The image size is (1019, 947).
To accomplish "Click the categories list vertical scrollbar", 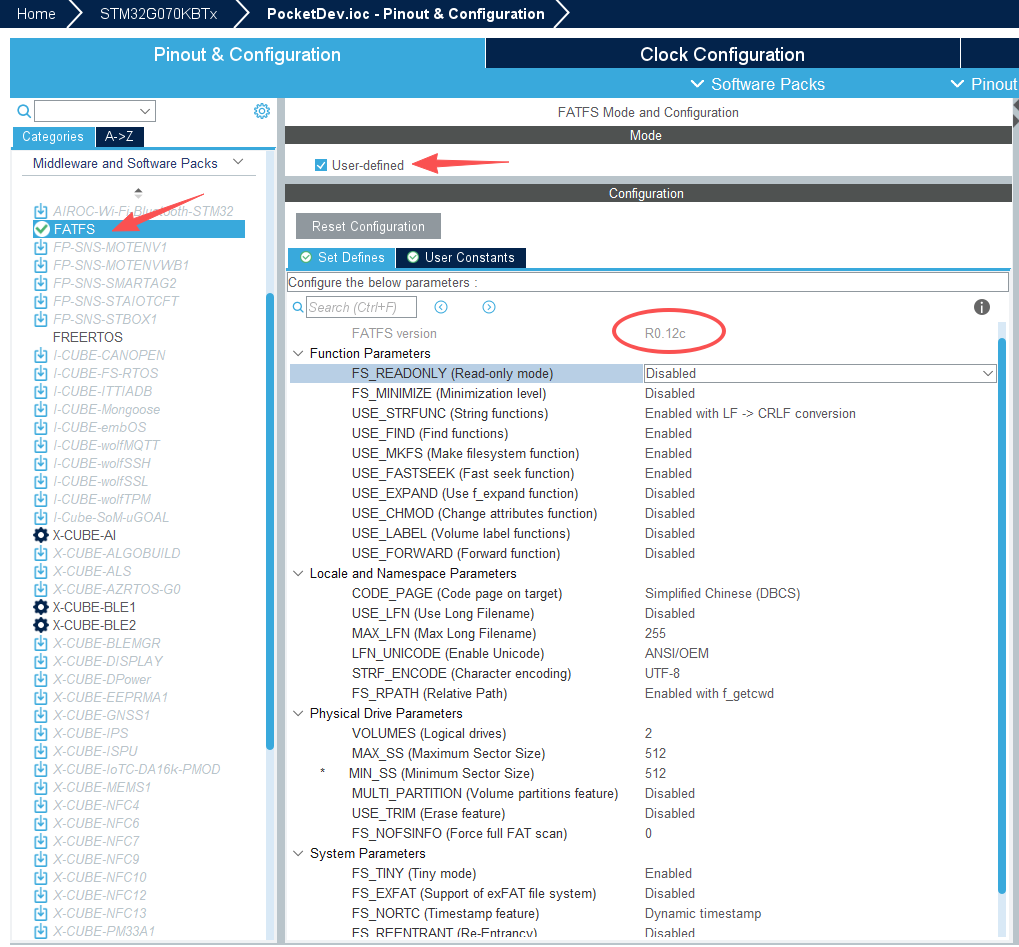I will pyautogui.click(x=270, y=521).
